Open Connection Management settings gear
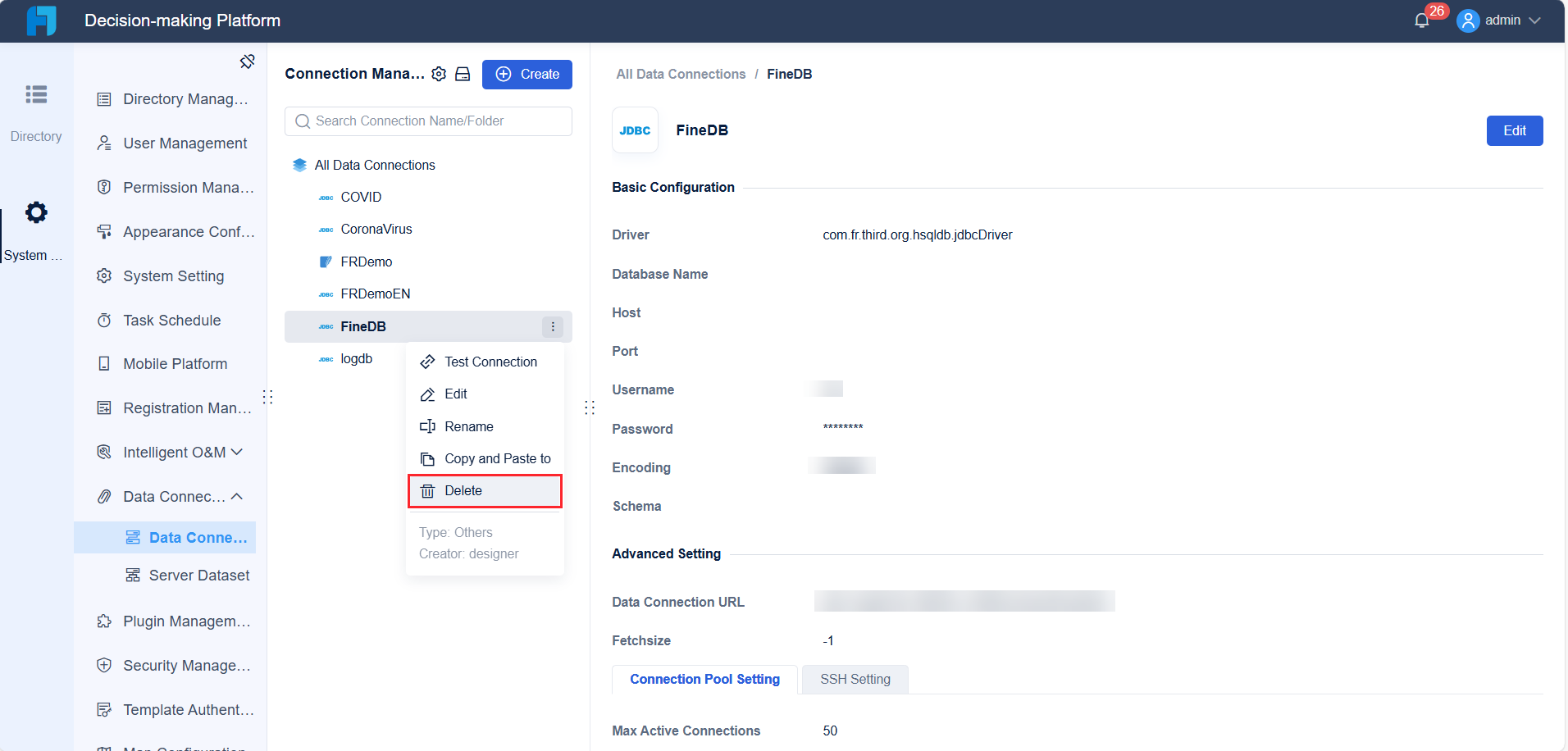 (x=439, y=74)
